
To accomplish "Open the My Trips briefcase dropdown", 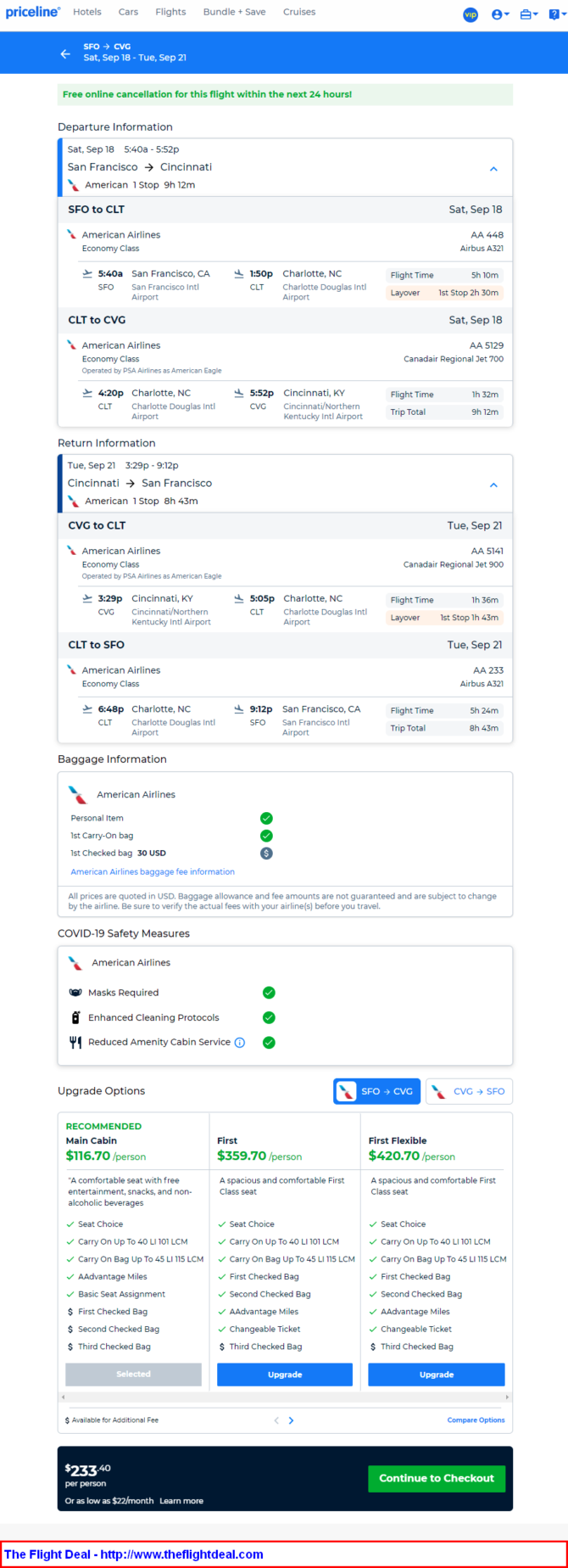I will click(529, 14).
